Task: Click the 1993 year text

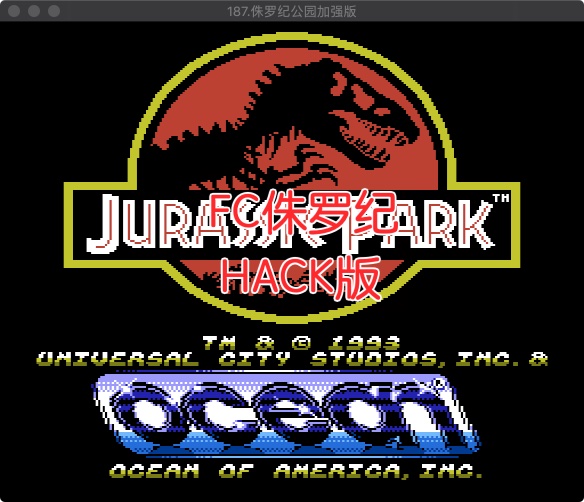Action: tap(365, 342)
